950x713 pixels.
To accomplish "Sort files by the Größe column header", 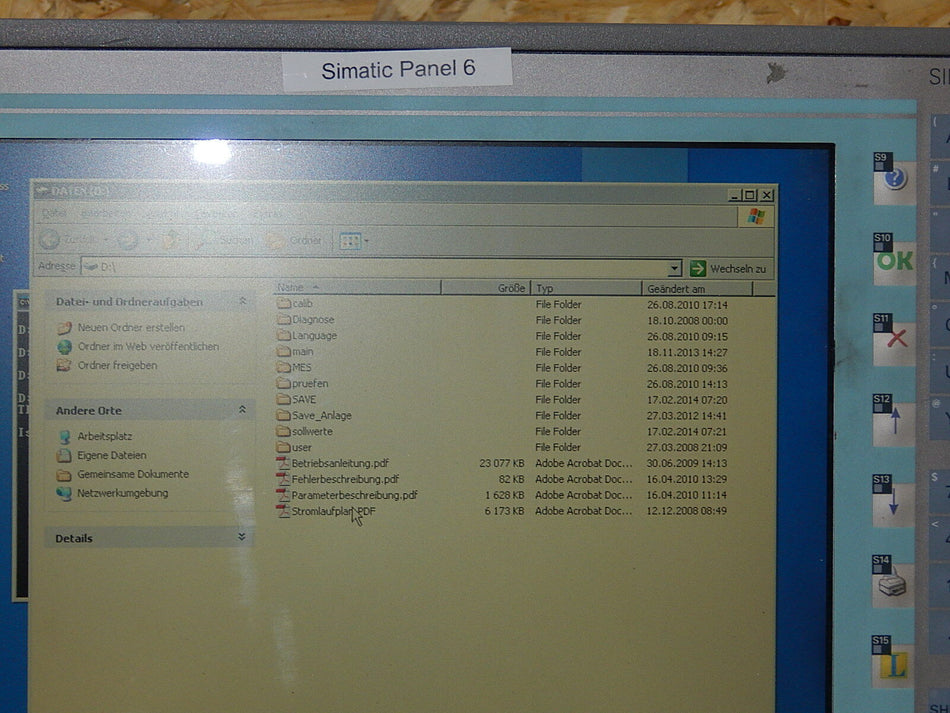I will [x=510, y=288].
